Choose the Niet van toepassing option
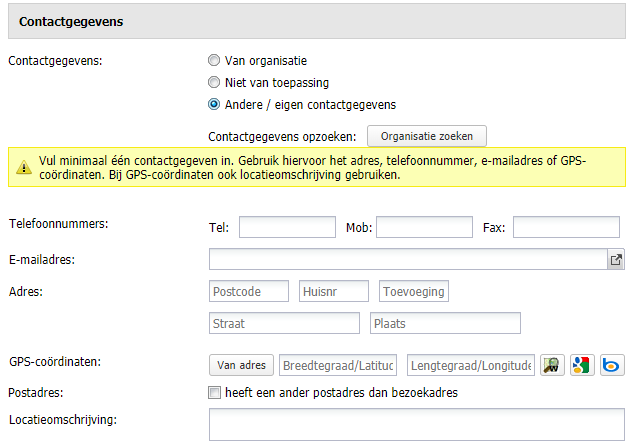Viewport: 636px width, 446px height. 214,82
